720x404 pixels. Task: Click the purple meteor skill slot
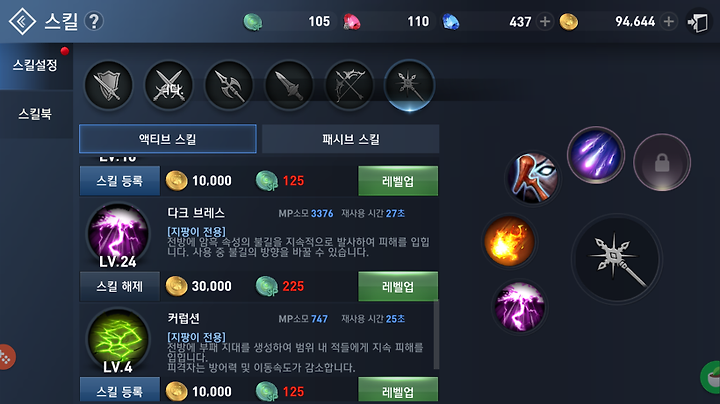coord(596,155)
